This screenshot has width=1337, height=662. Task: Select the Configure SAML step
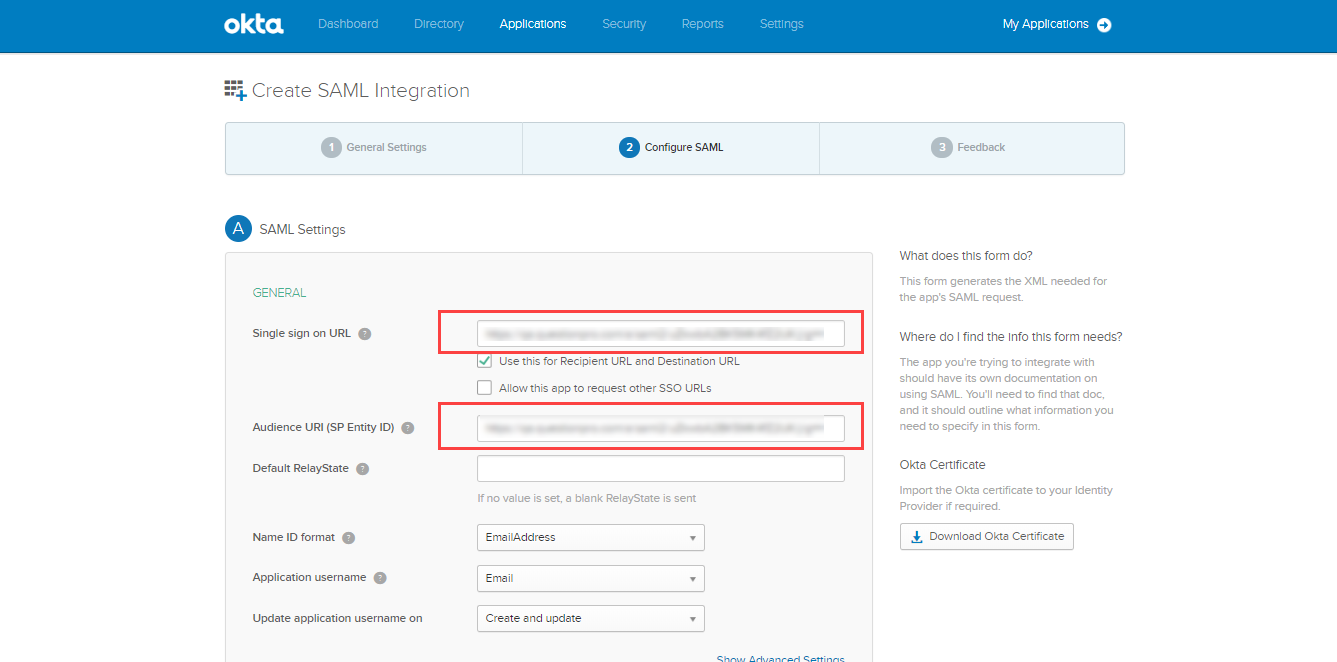pyautogui.click(x=671, y=148)
